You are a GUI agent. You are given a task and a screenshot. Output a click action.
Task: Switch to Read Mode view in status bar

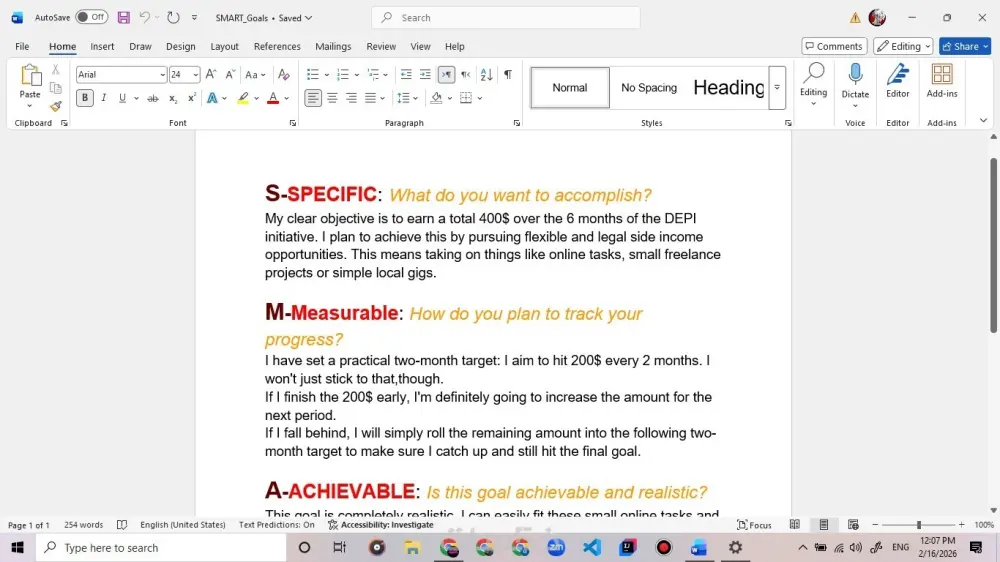(x=795, y=524)
